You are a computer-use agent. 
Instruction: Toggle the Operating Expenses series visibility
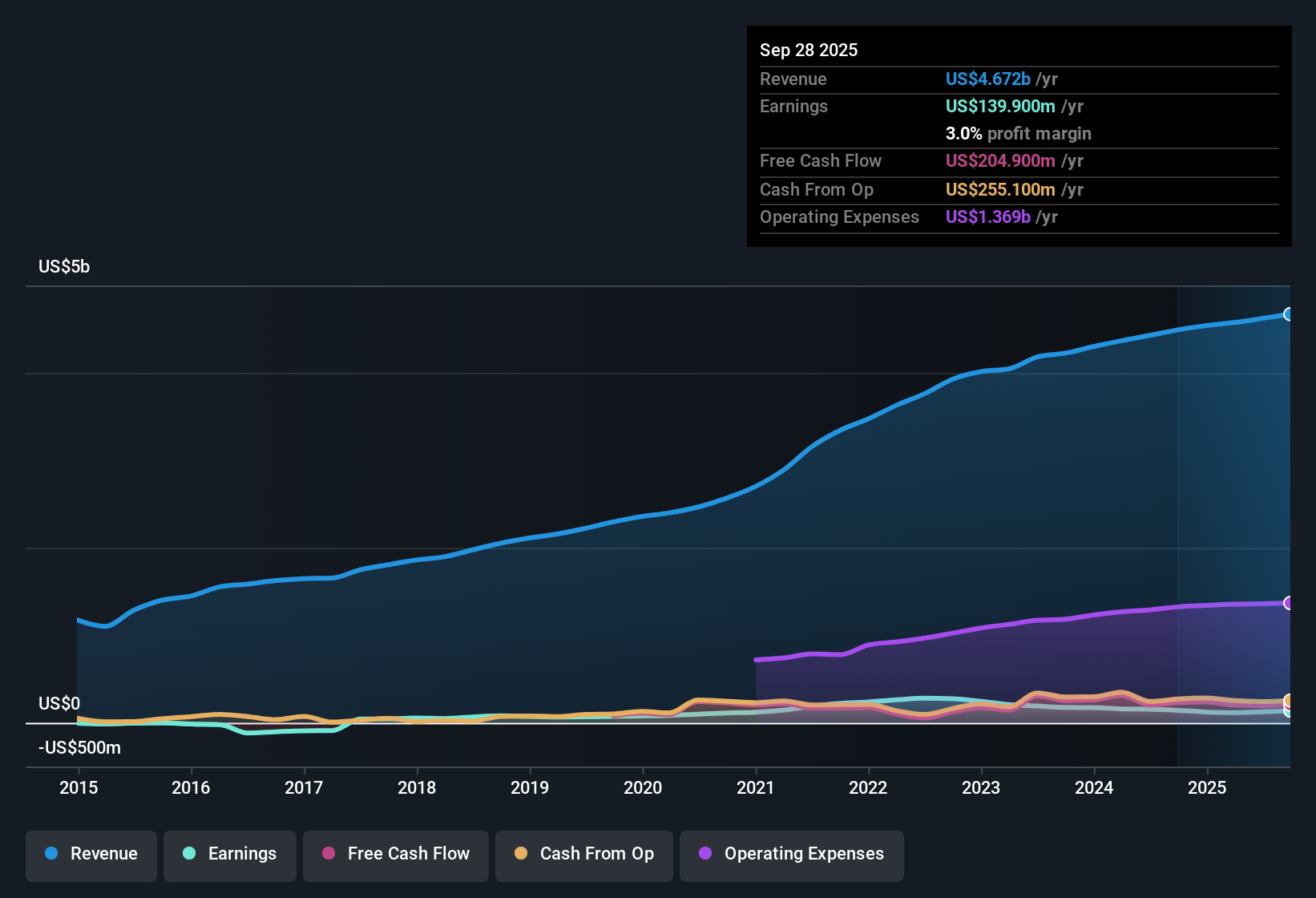tap(791, 854)
